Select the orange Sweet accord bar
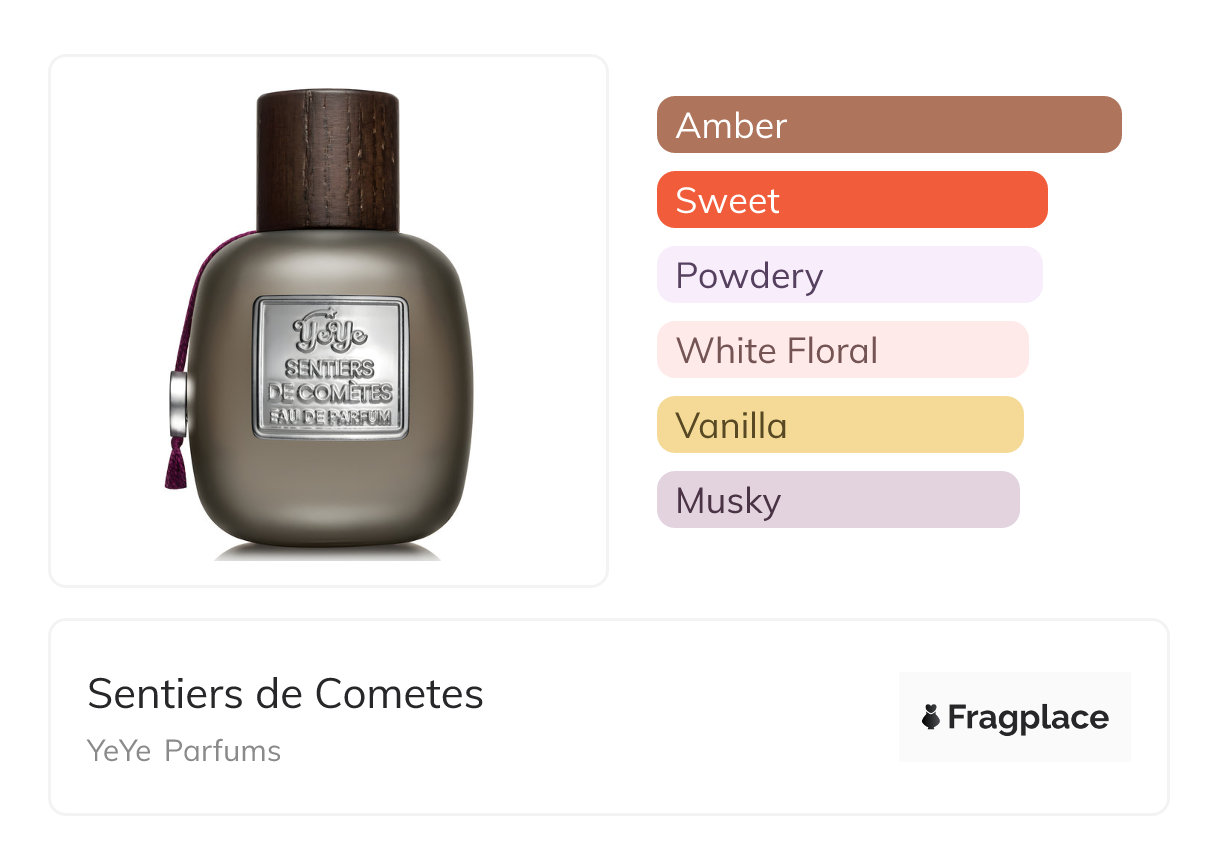The height and width of the screenshot is (864, 1218). (x=851, y=200)
